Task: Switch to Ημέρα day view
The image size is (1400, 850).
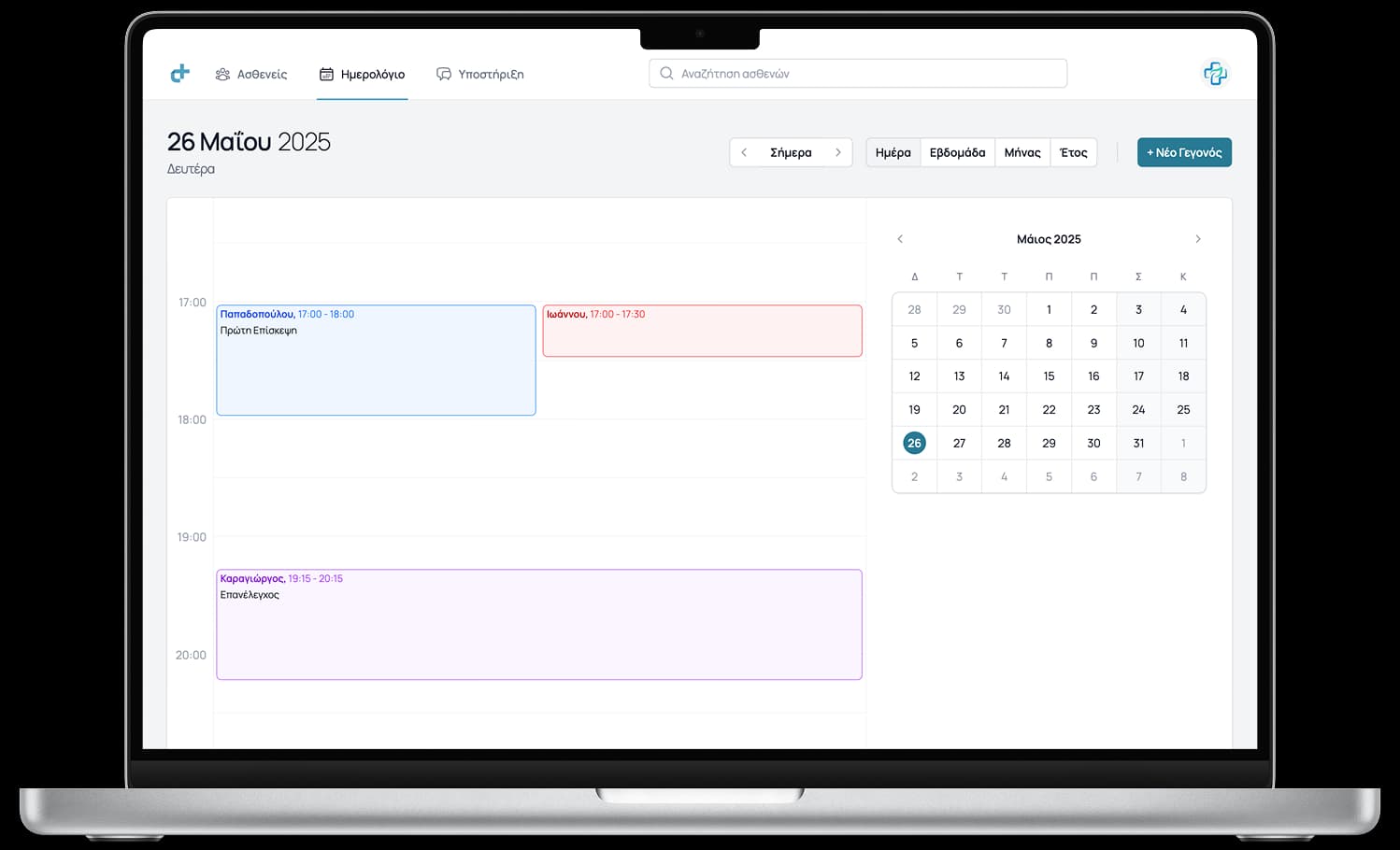Action: pos(893,152)
